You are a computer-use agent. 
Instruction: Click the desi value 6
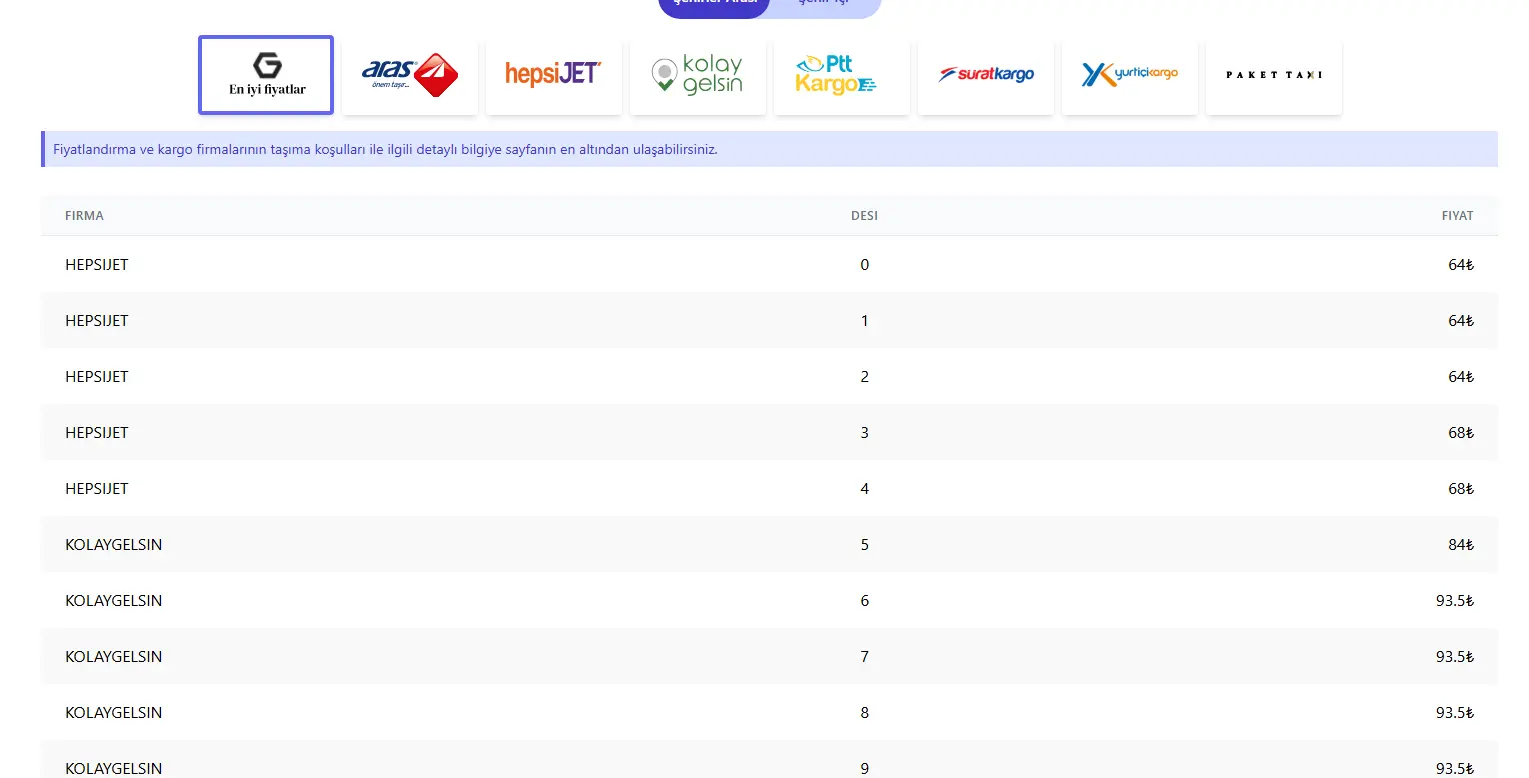[x=865, y=601]
